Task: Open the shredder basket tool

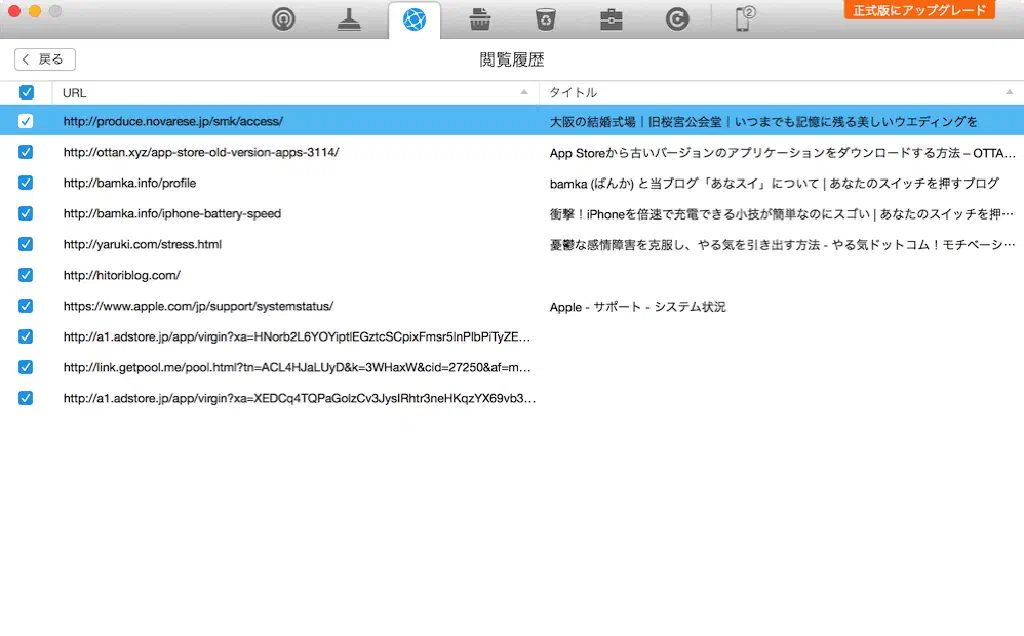Action: [x=479, y=19]
